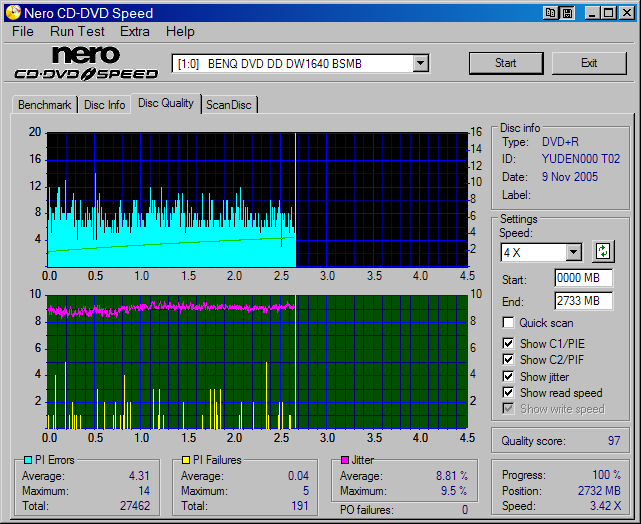Uncheck Show C2/PIF option
This screenshot has width=641, height=524.
[508, 360]
